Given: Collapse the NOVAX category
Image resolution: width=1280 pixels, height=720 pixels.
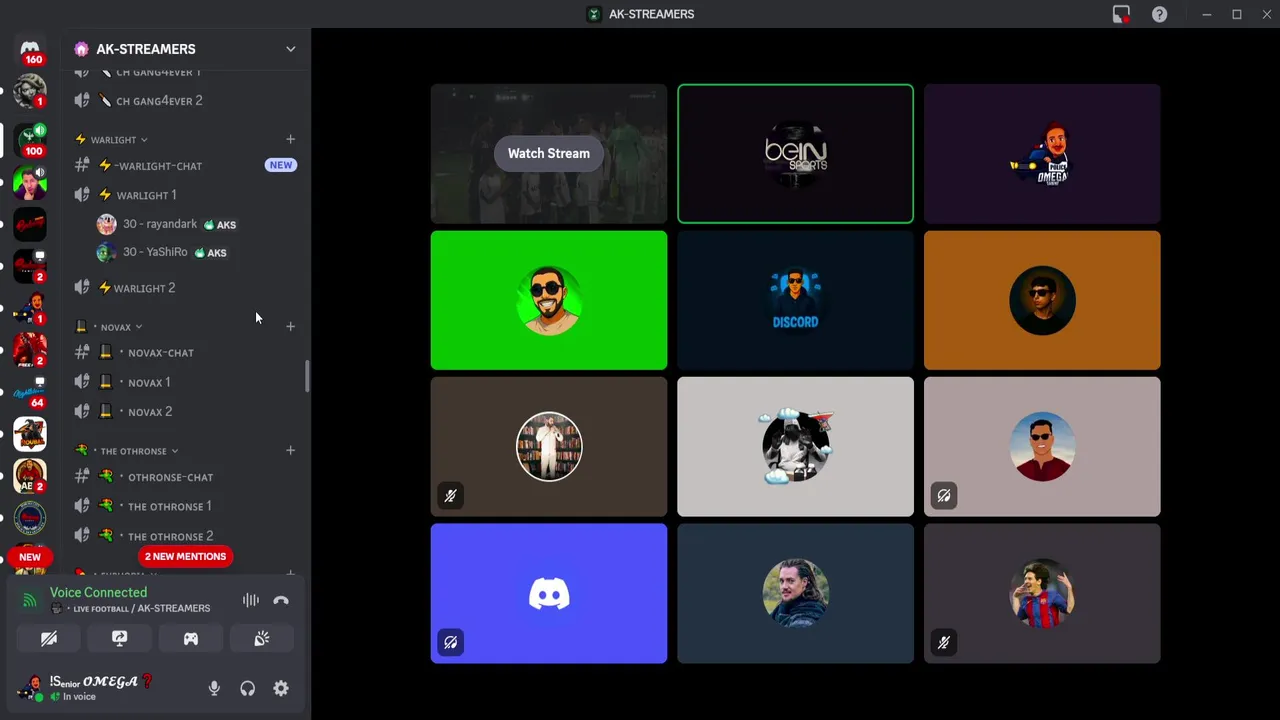Looking at the screenshot, I should (110, 327).
